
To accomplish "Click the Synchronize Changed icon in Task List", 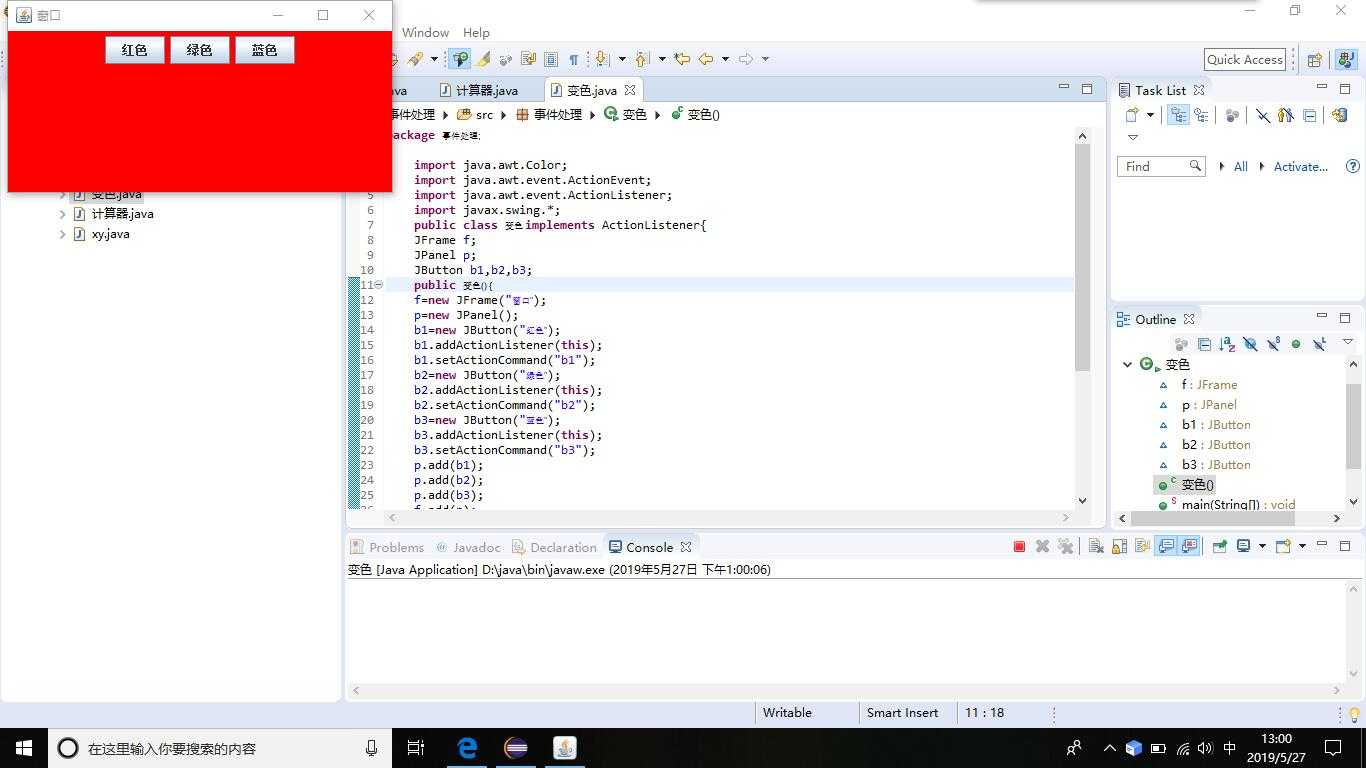I will tap(1340, 116).
